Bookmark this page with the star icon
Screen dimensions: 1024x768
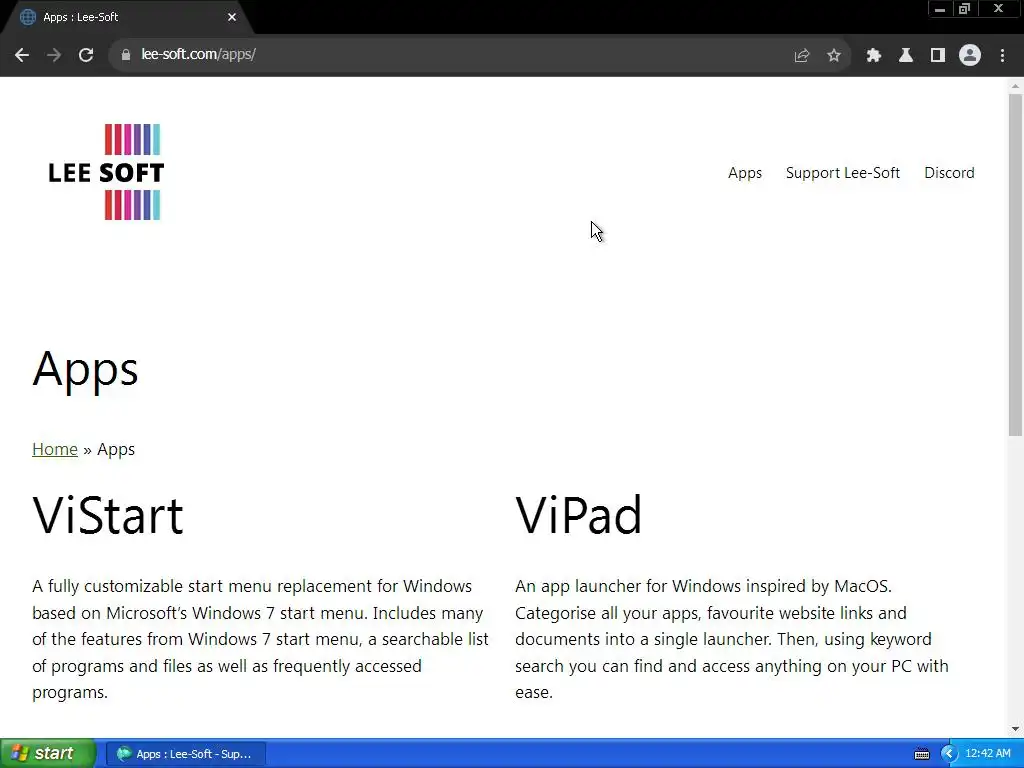click(x=833, y=56)
